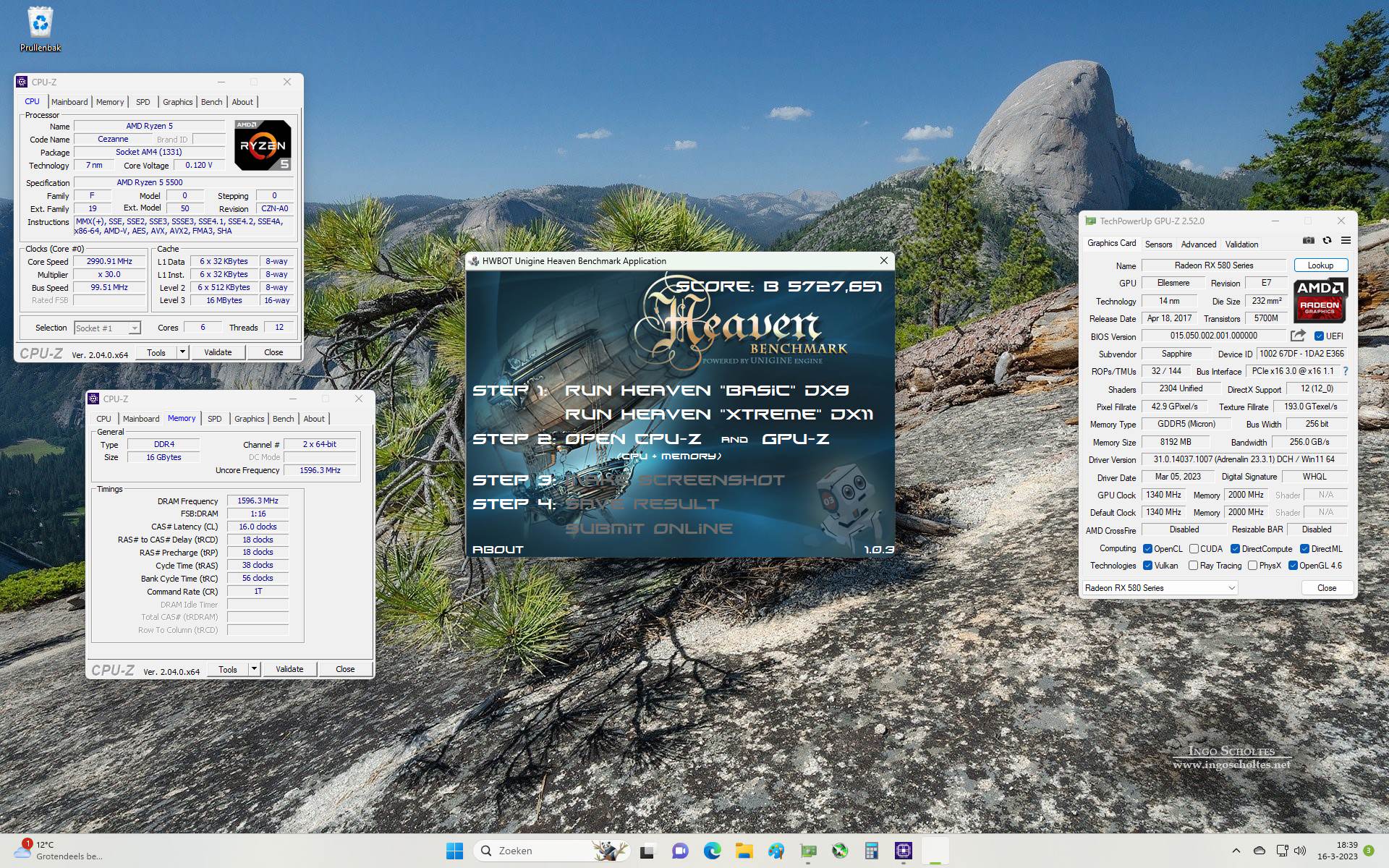Viewport: 1389px width, 868px height.
Task: Click Validate in the top CPU-Z window
Action: [218, 352]
